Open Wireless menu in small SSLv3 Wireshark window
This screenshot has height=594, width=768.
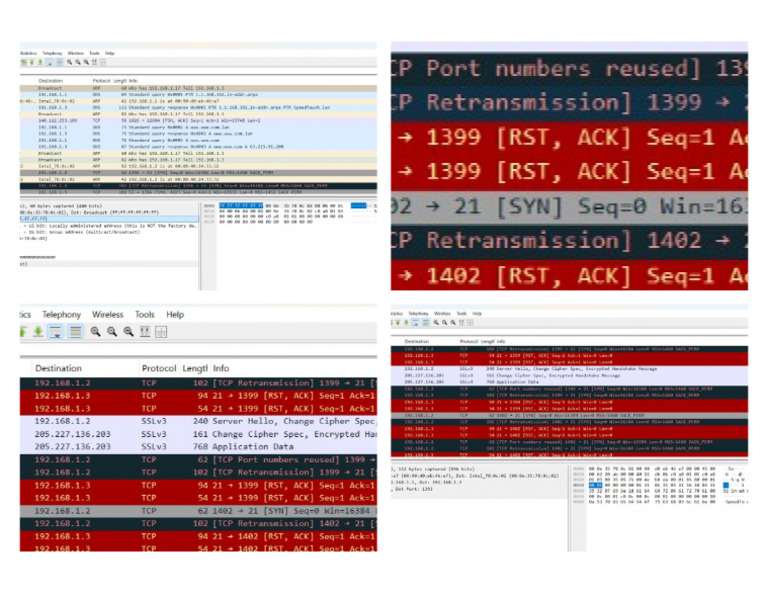[x=442, y=314]
